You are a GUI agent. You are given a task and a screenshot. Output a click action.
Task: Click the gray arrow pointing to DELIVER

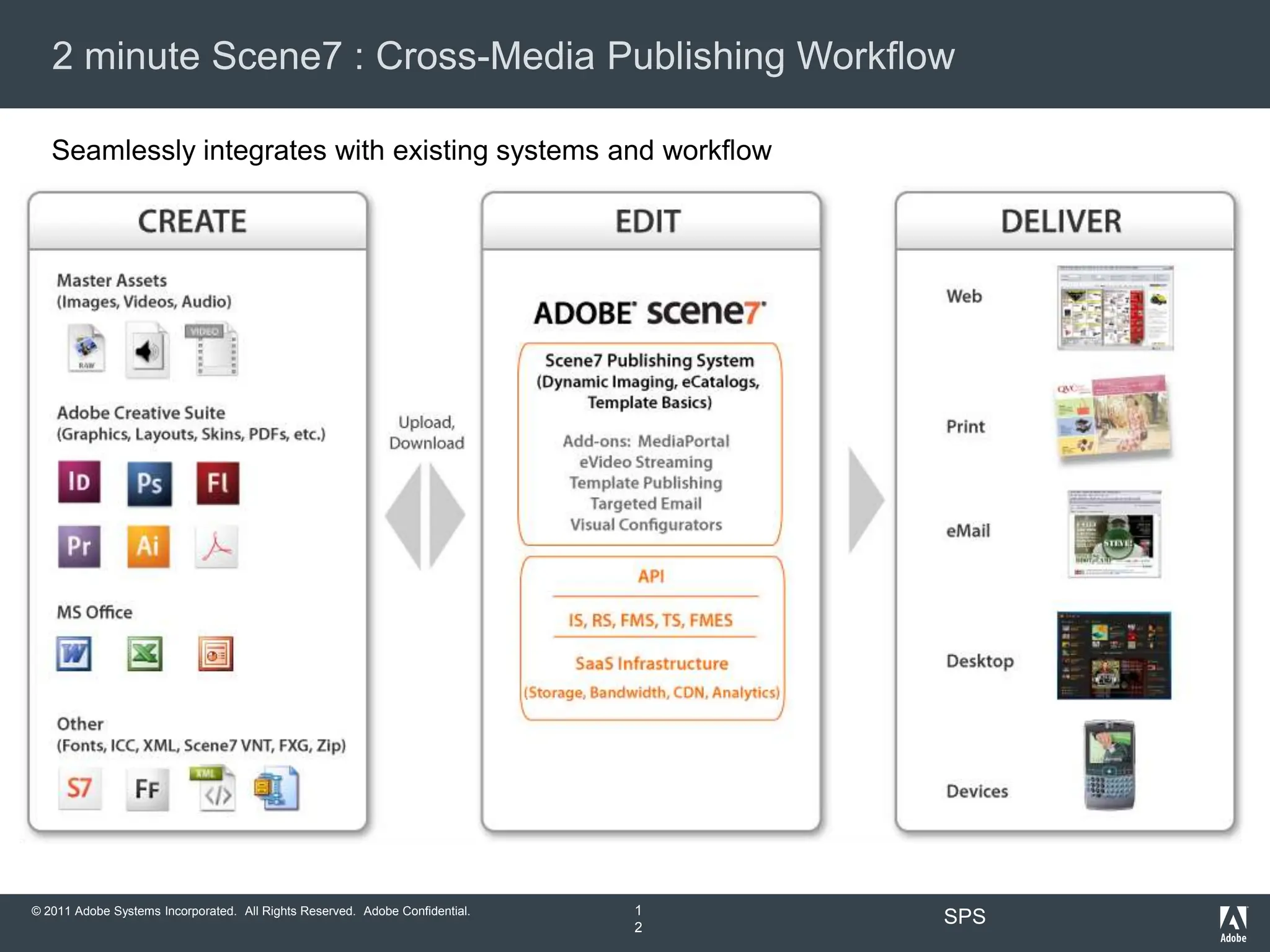[x=866, y=500]
